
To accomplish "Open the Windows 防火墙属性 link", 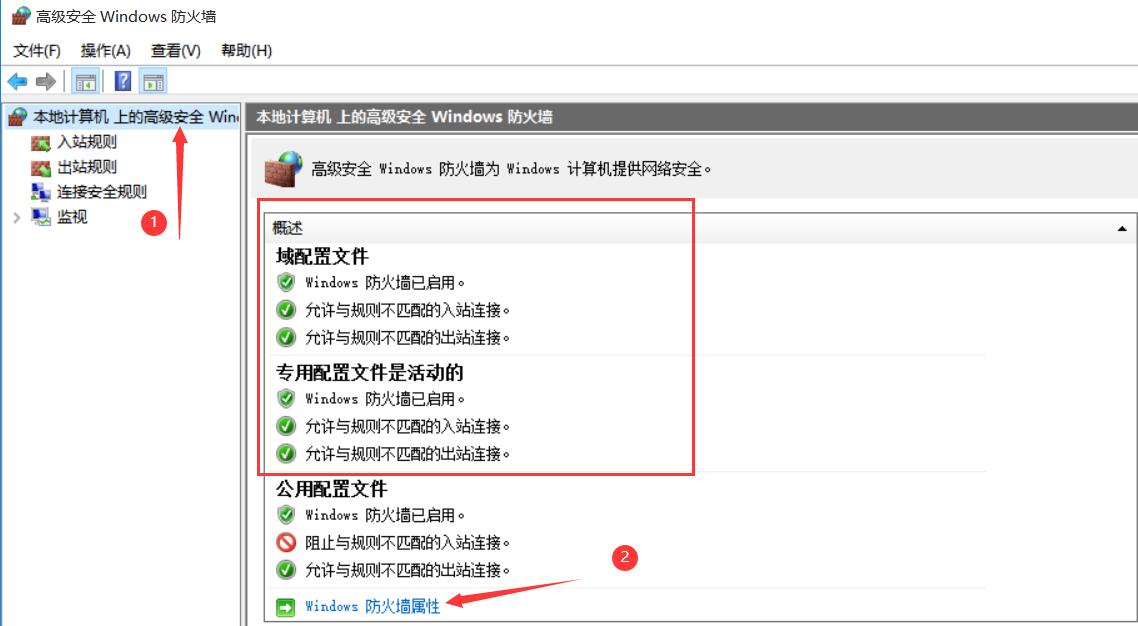I will [372, 606].
